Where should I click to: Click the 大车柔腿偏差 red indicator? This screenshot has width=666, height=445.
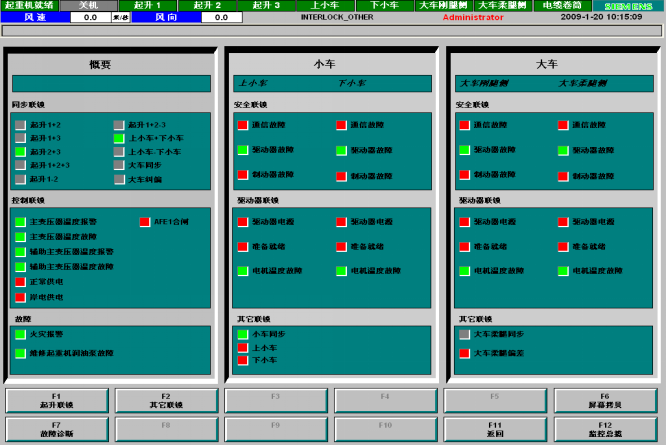[464, 353]
